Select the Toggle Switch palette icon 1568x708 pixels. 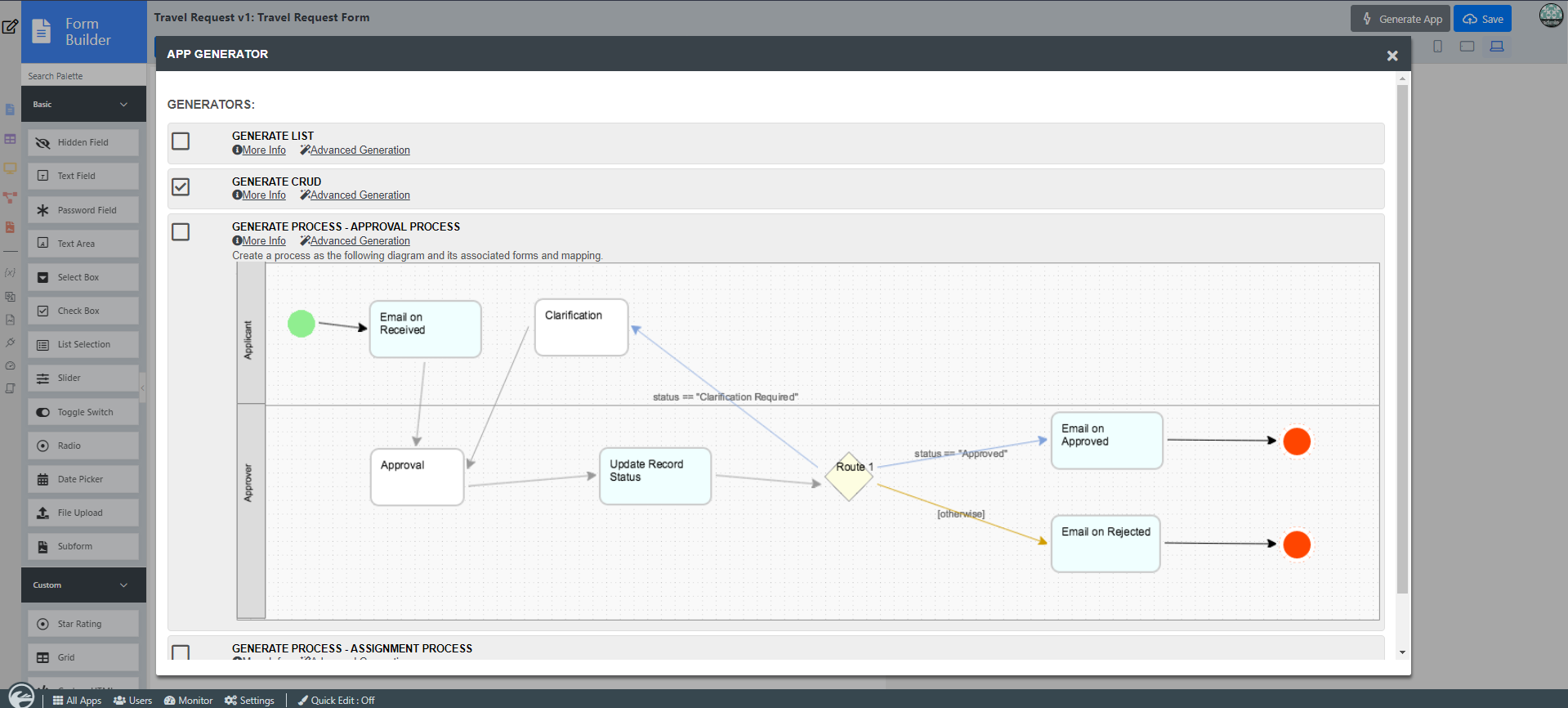43,413
